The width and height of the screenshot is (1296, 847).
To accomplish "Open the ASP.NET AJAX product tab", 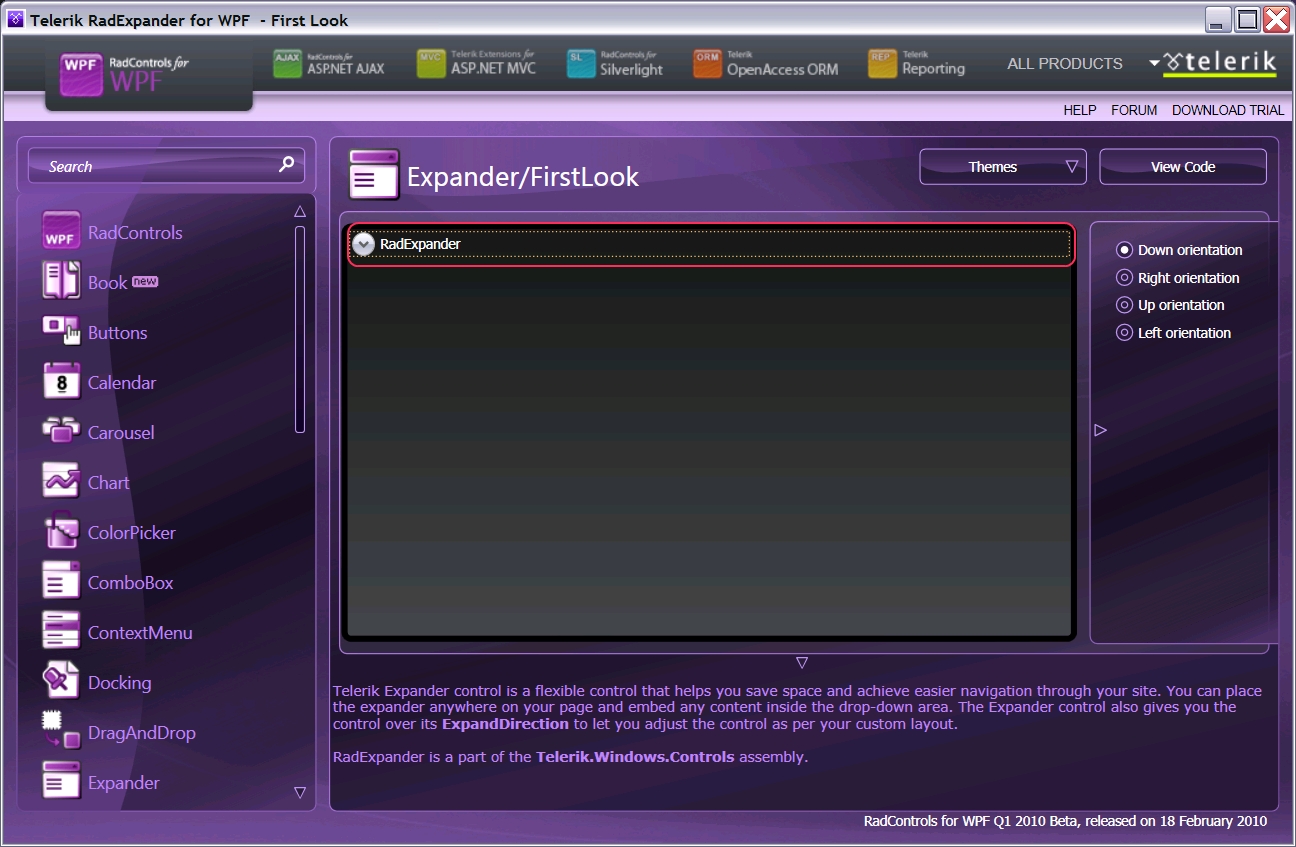I will pos(329,63).
